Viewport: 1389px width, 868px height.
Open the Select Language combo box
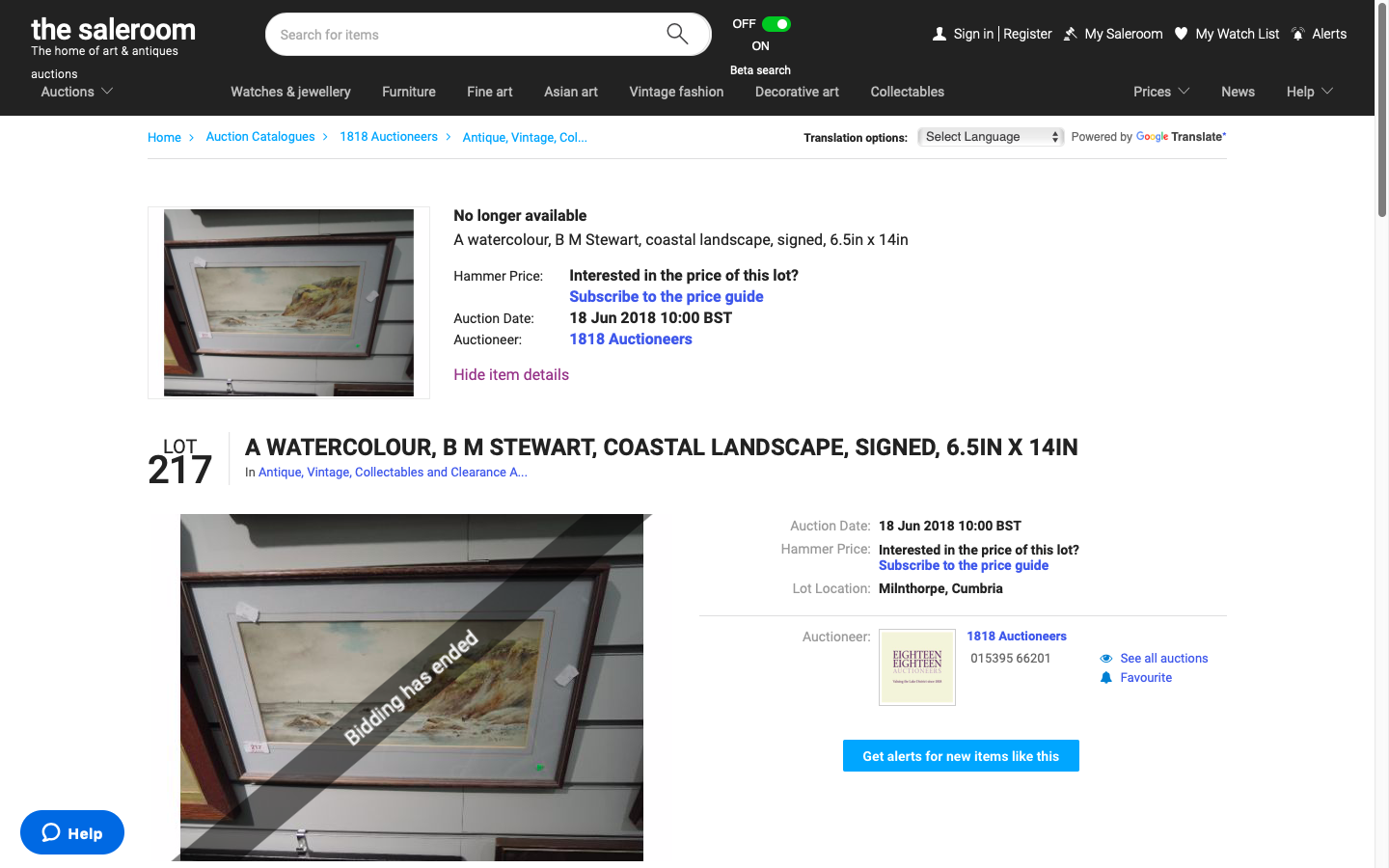pos(991,137)
